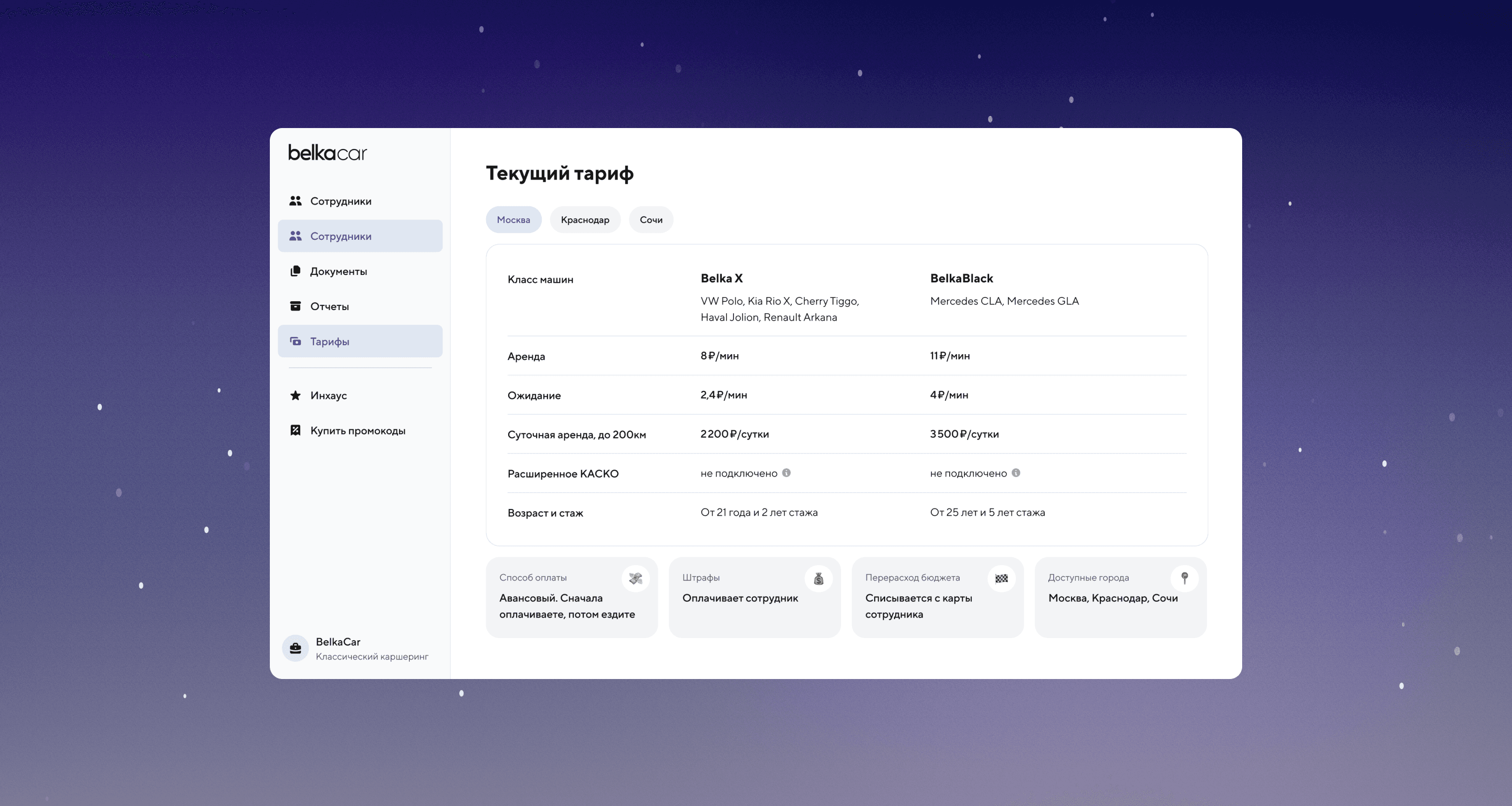This screenshot has height=806, width=1512.
Task: Click the 8 ₽/мин rental price
Action: [720, 355]
